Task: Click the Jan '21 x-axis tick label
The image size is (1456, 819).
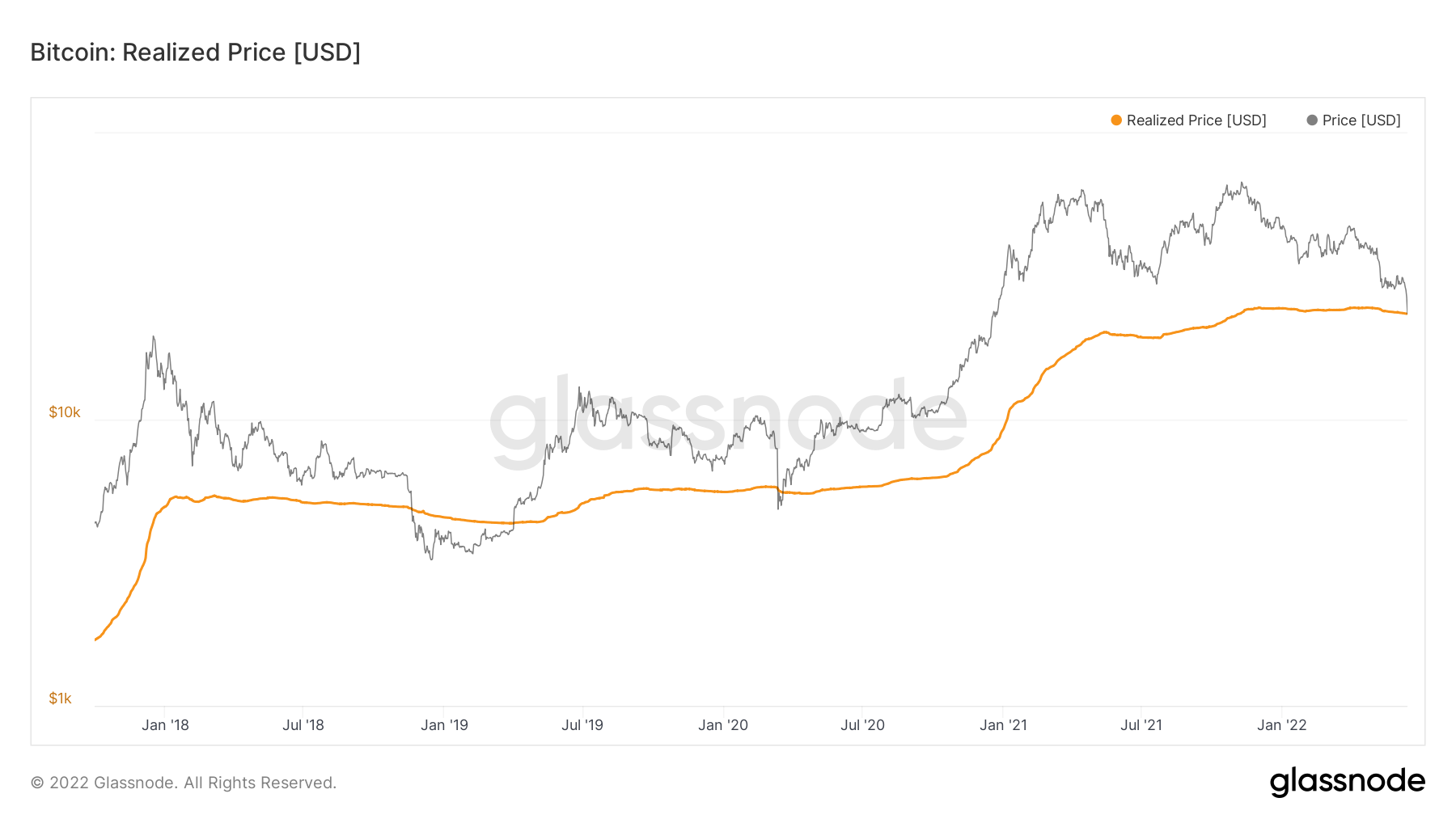Action: [1003, 725]
